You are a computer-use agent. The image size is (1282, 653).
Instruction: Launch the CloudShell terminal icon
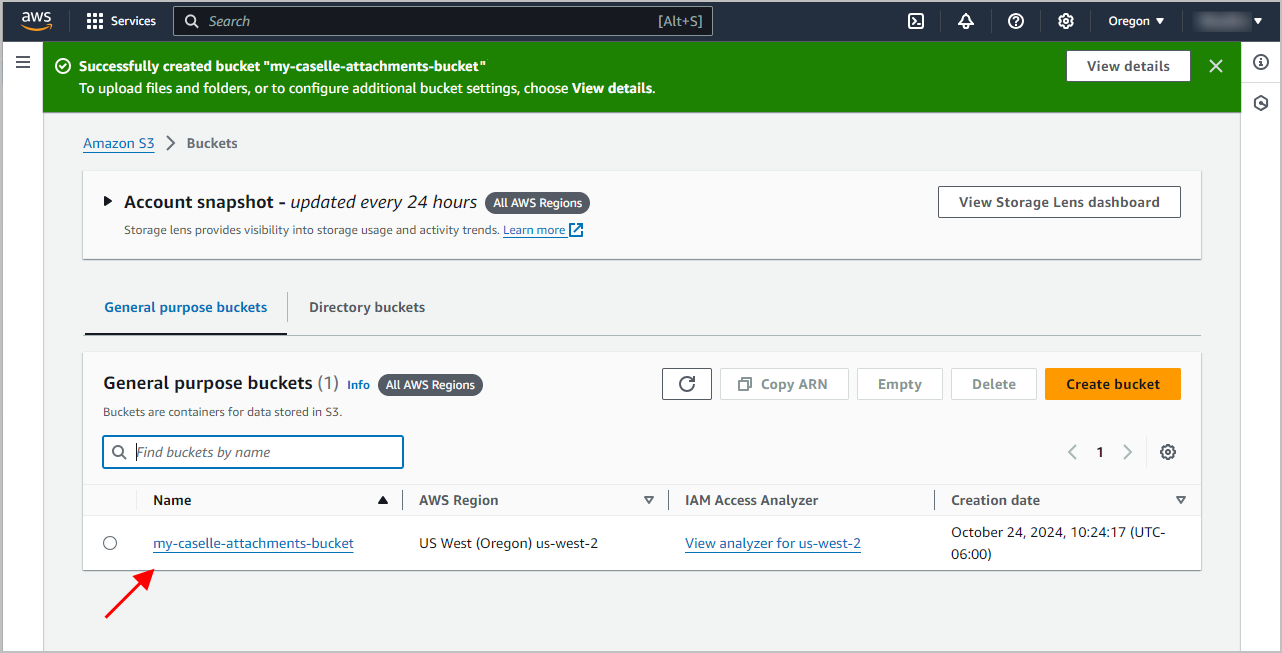click(x=916, y=21)
